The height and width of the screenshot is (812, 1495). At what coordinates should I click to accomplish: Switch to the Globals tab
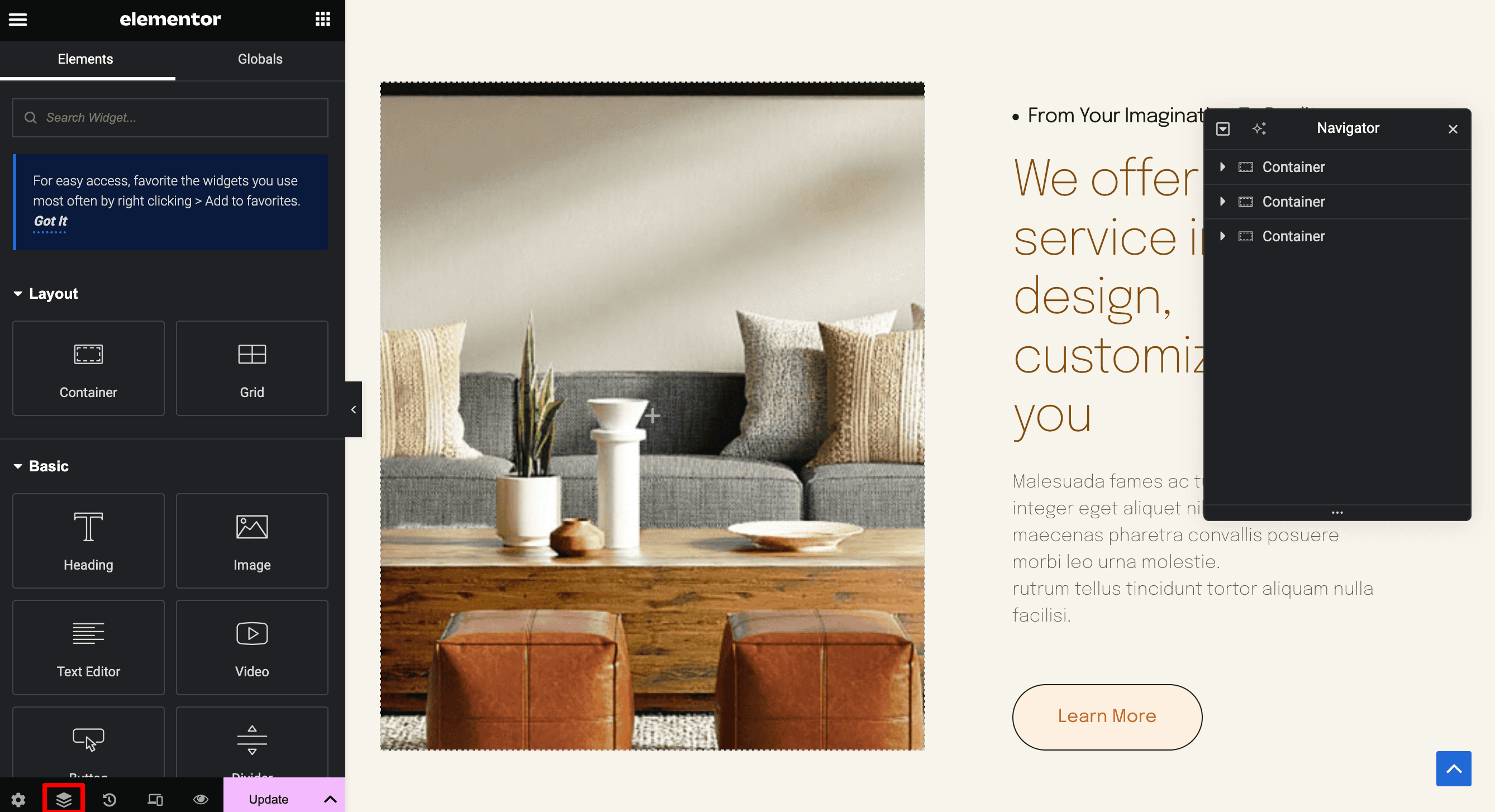(259, 59)
